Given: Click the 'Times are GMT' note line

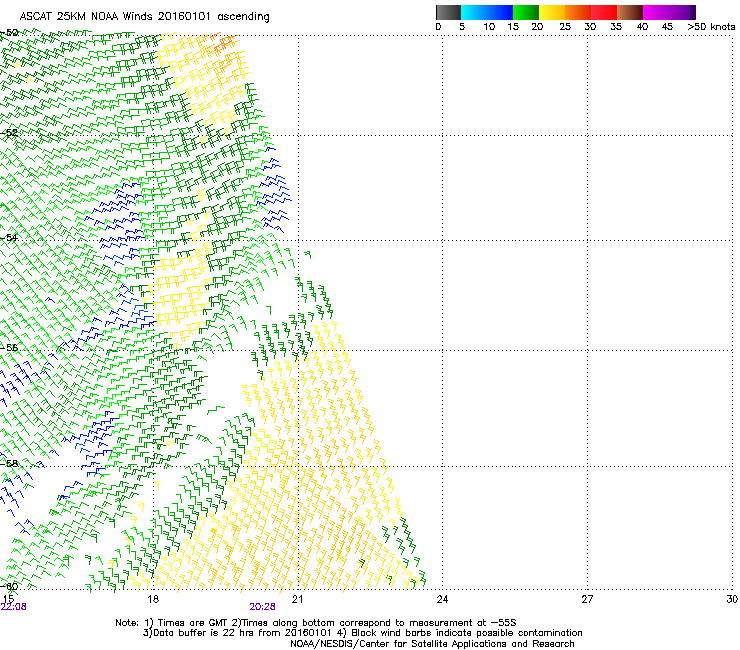Looking at the screenshot, I should click(x=316, y=623).
